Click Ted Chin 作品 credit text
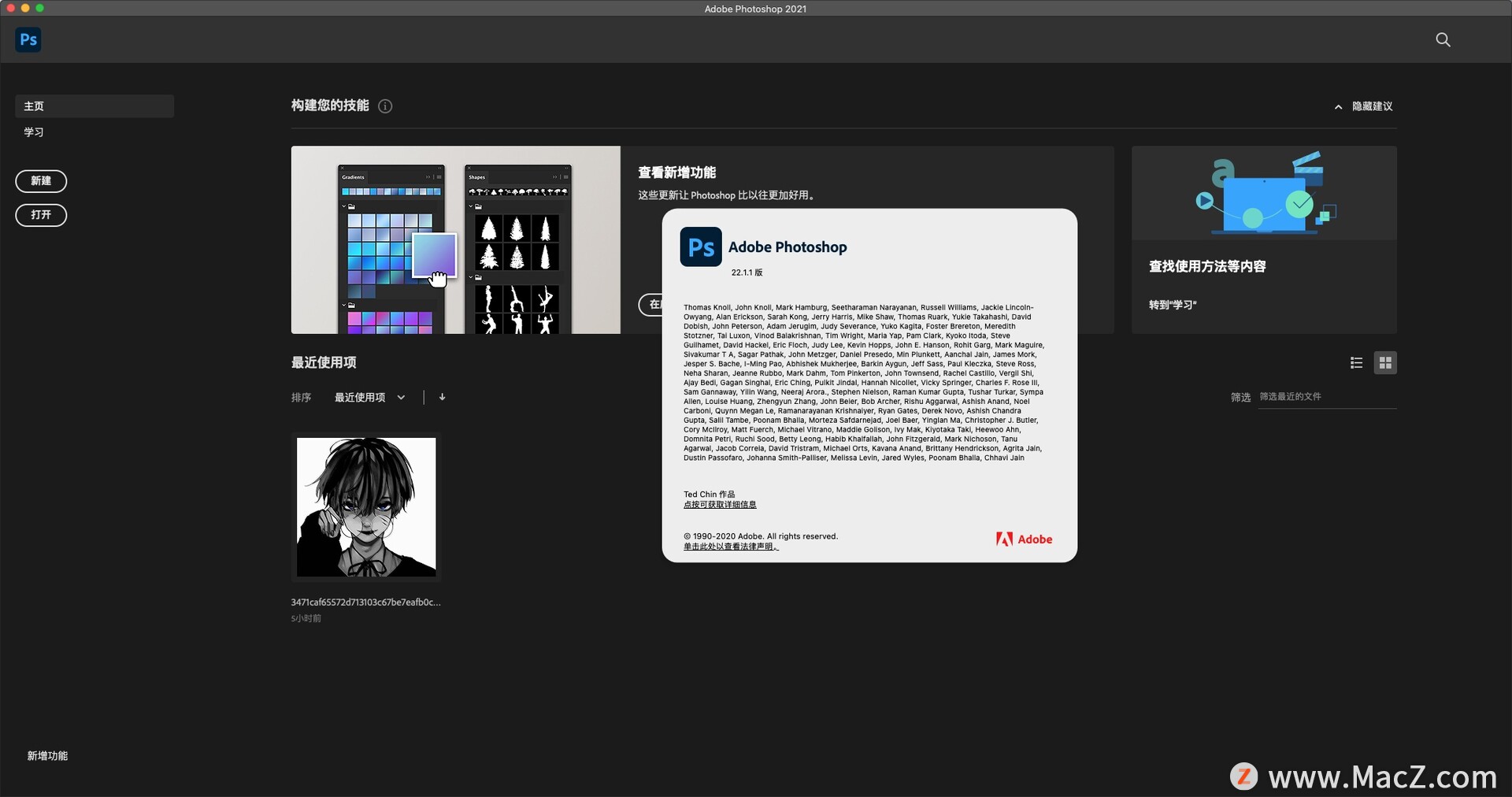Viewport: 1512px width, 797px height. [x=709, y=495]
